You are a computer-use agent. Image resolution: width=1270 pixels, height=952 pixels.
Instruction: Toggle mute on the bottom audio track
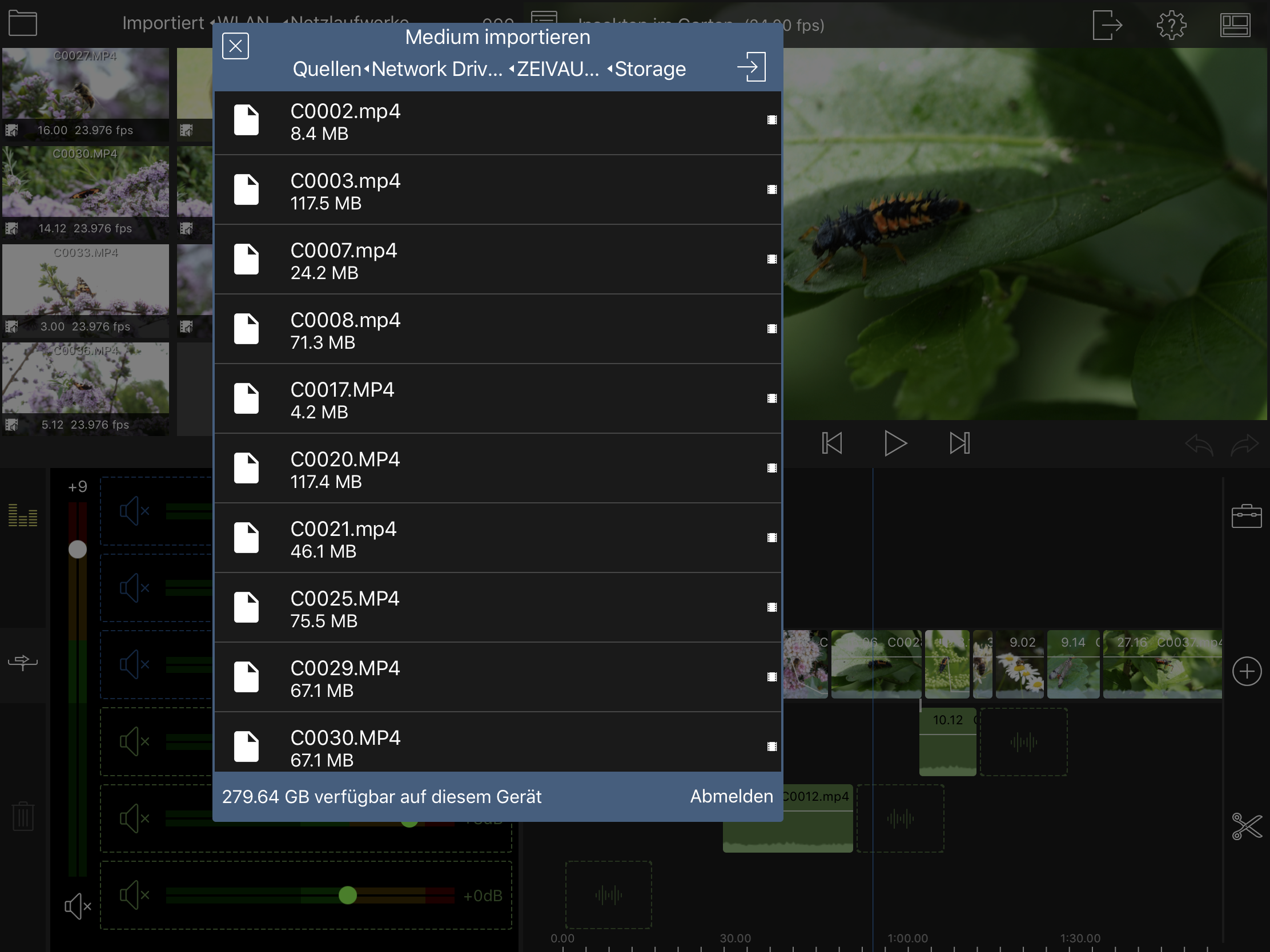[x=134, y=895]
